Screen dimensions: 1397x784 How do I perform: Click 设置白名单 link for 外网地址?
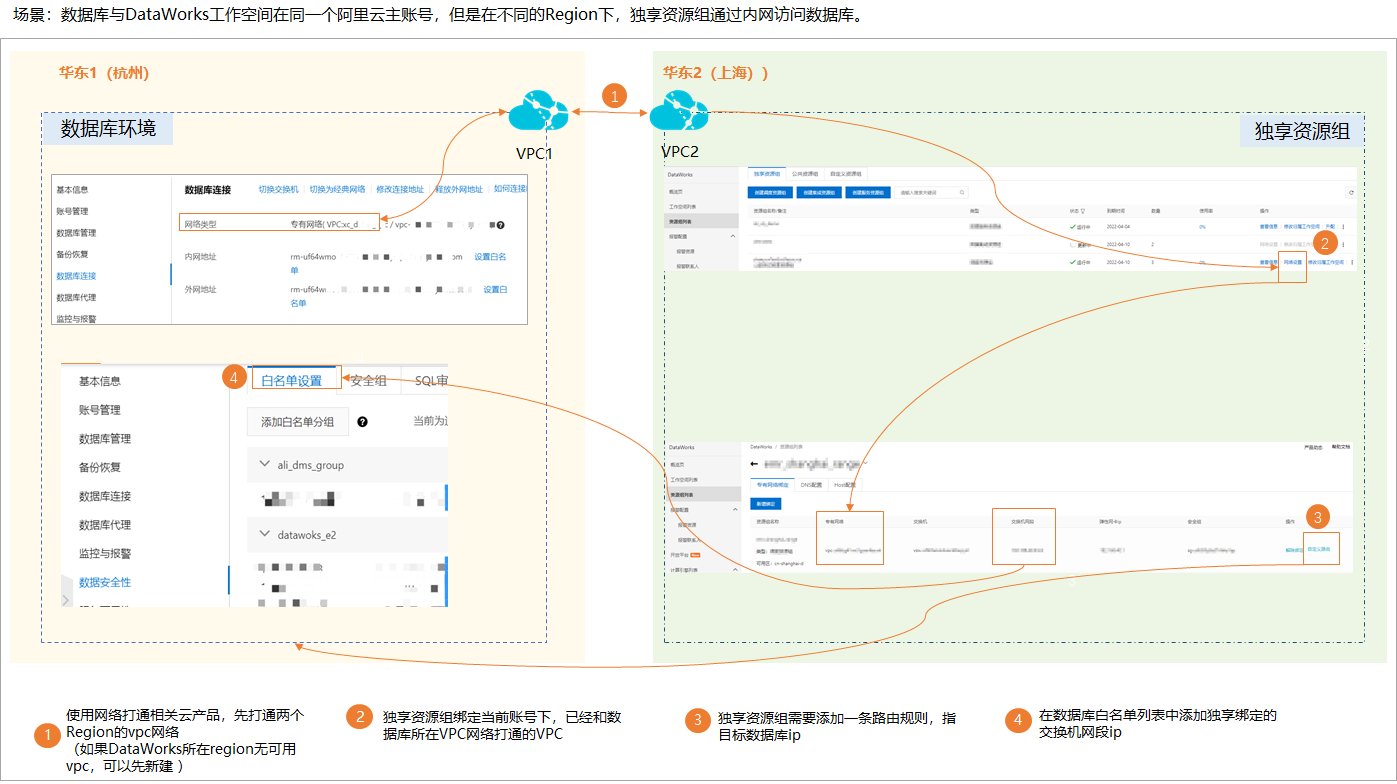[495, 289]
